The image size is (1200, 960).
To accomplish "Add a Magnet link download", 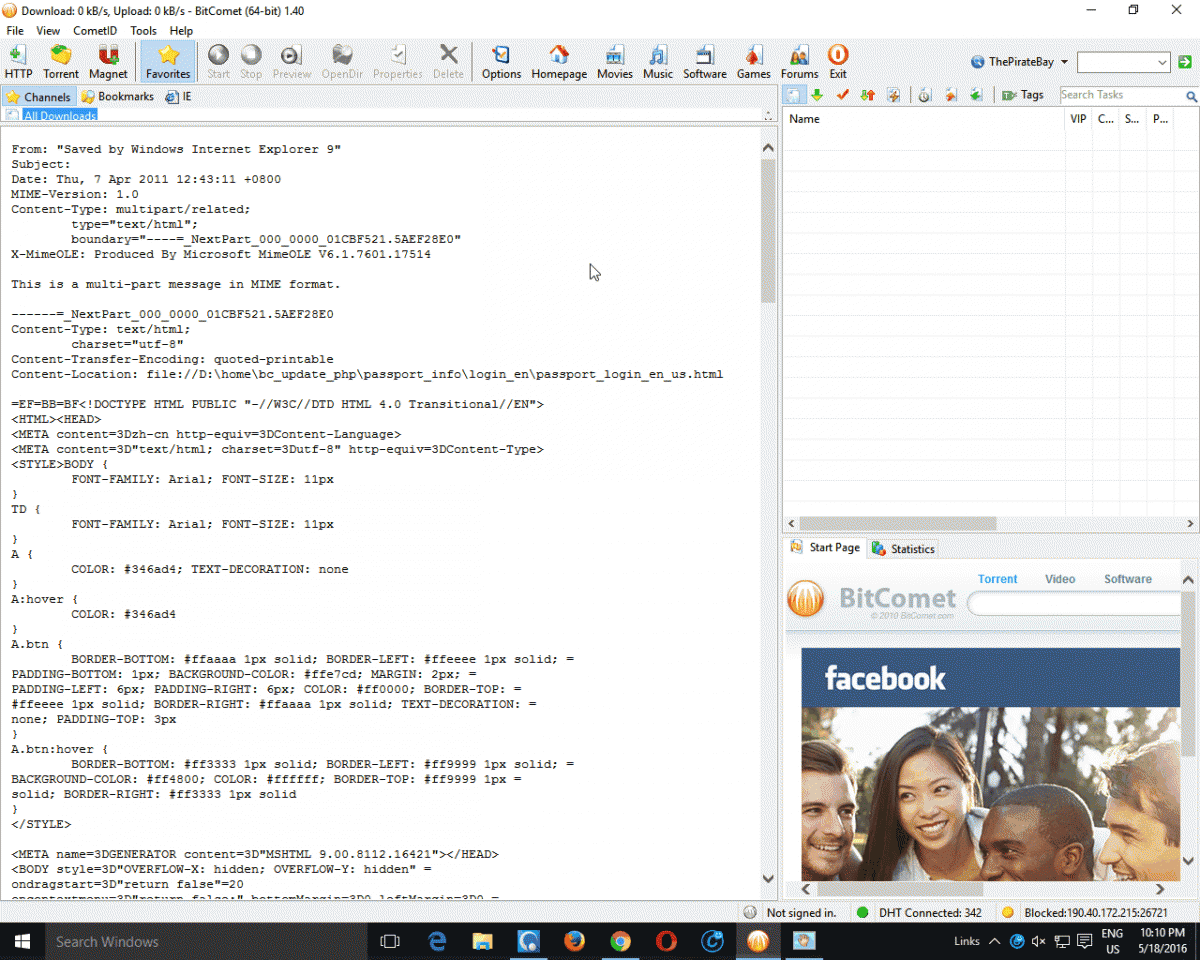I will 108,61.
